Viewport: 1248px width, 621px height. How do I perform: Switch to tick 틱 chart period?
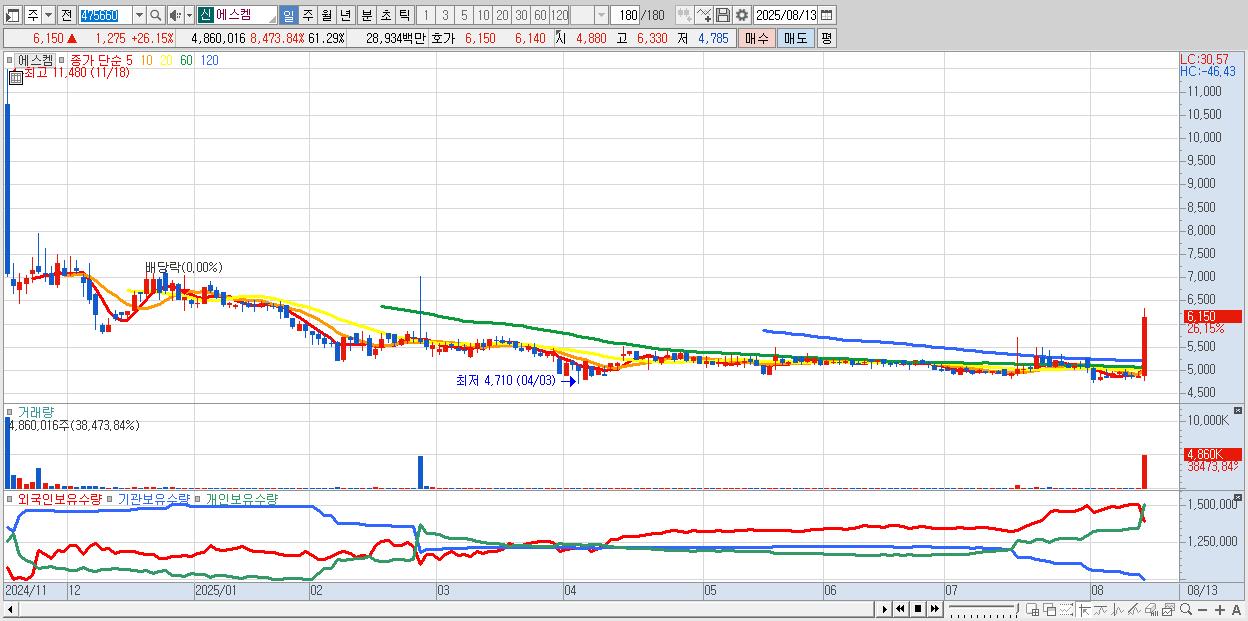point(404,15)
